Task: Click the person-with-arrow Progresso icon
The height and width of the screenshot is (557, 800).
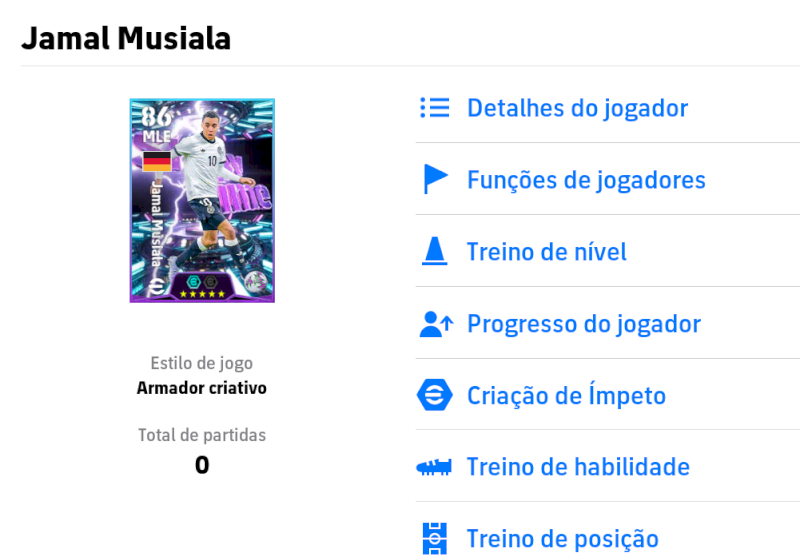Action: 436,324
